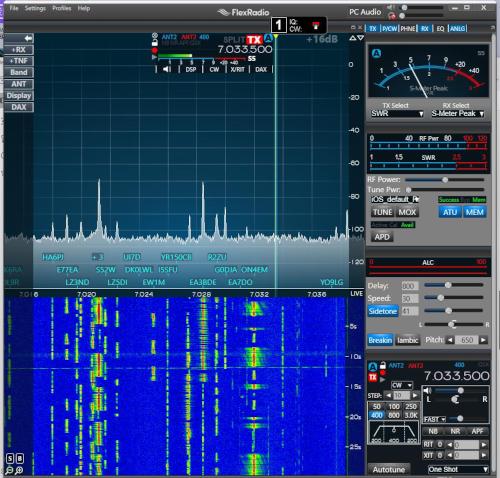Screen dimensions: 500x478
Task: Click the Pitch increase arrow
Action: [x=483, y=340]
